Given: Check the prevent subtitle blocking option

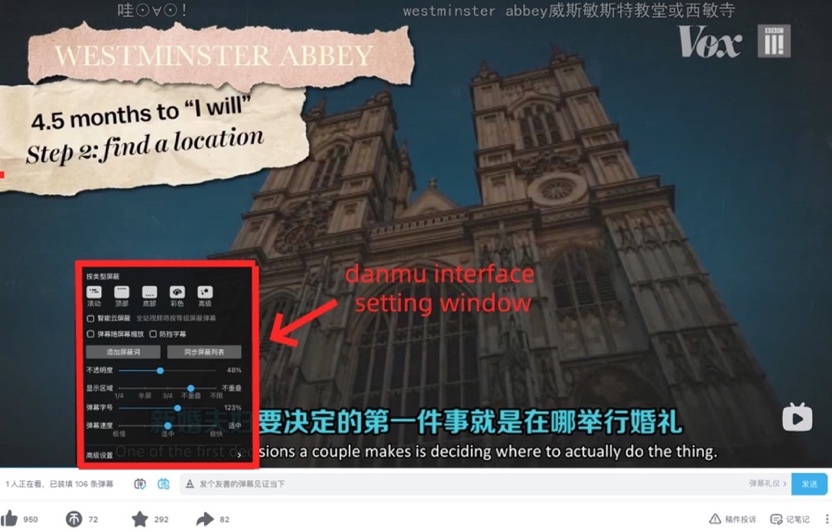Looking at the screenshot, I should pos(153,334).
